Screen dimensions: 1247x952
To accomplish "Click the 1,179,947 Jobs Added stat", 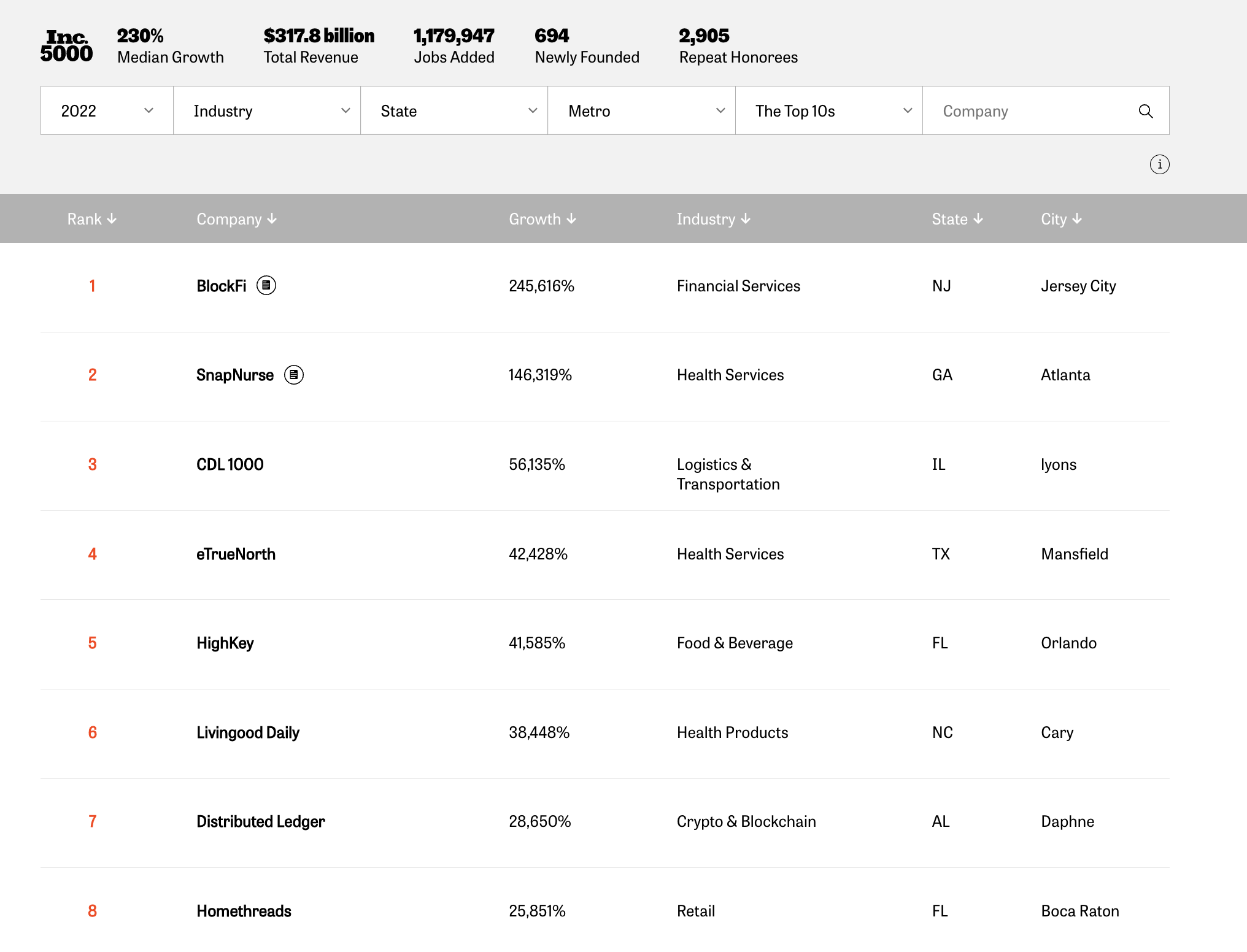I will tap(454, 46).
